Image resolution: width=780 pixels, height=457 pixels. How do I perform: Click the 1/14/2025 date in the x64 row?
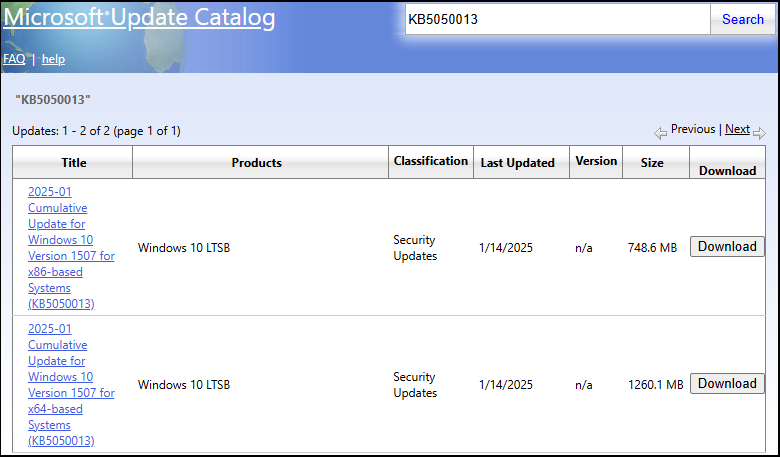pyautogui.click(x=506, y=385)
